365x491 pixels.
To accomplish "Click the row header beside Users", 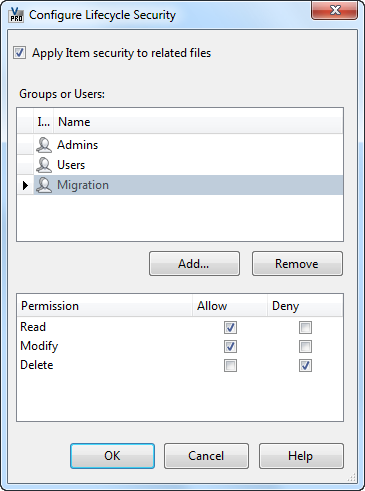I will click(25, 165).
